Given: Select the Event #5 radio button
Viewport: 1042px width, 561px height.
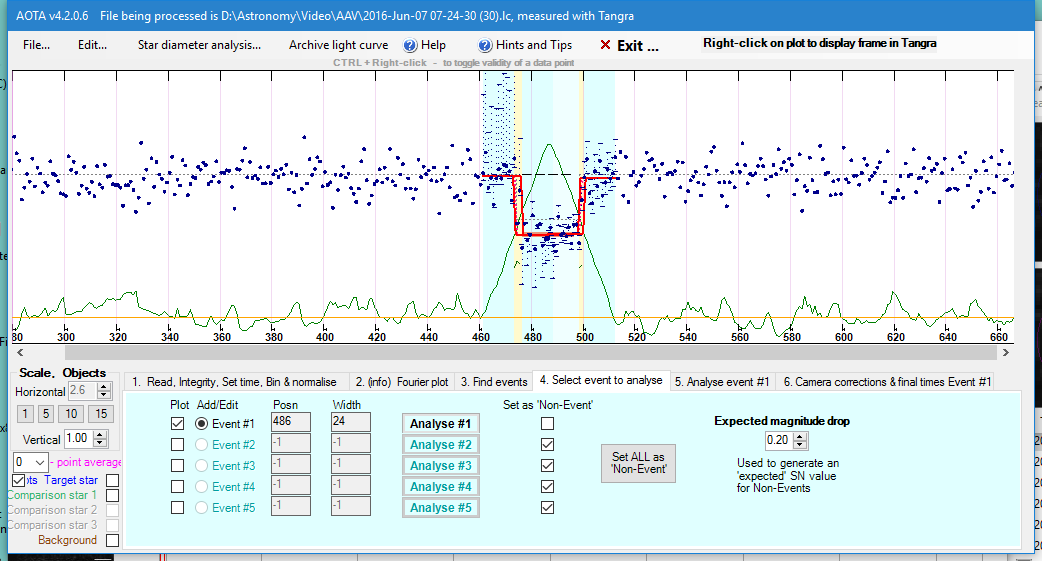Looking at the screenshot, I should tap(201, 508).
